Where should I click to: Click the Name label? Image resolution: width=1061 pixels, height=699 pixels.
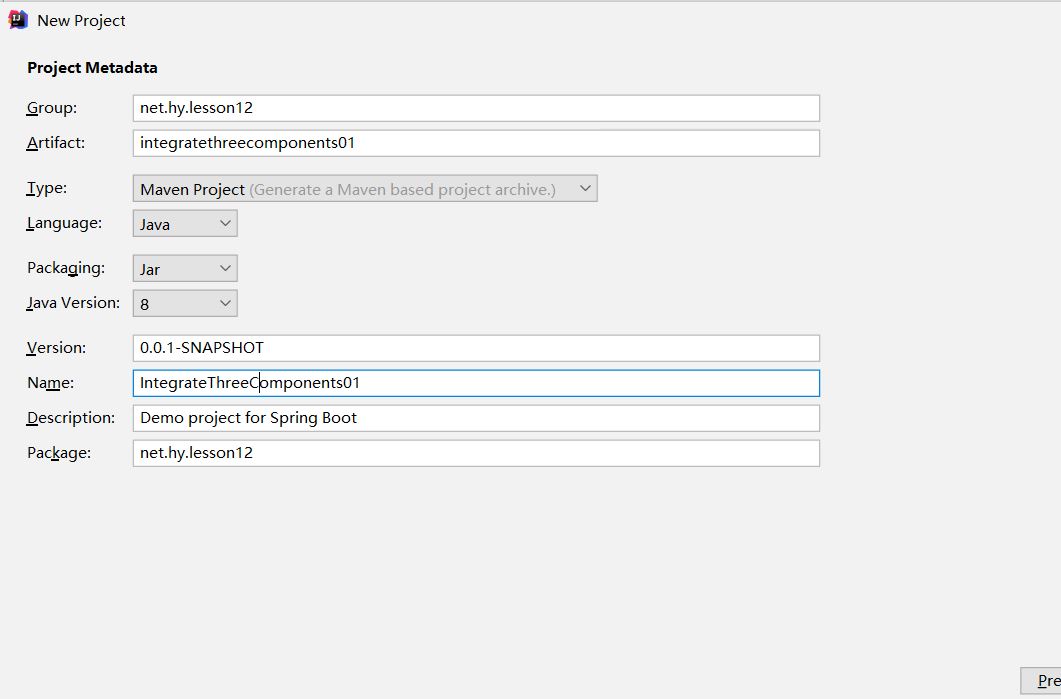50,383
